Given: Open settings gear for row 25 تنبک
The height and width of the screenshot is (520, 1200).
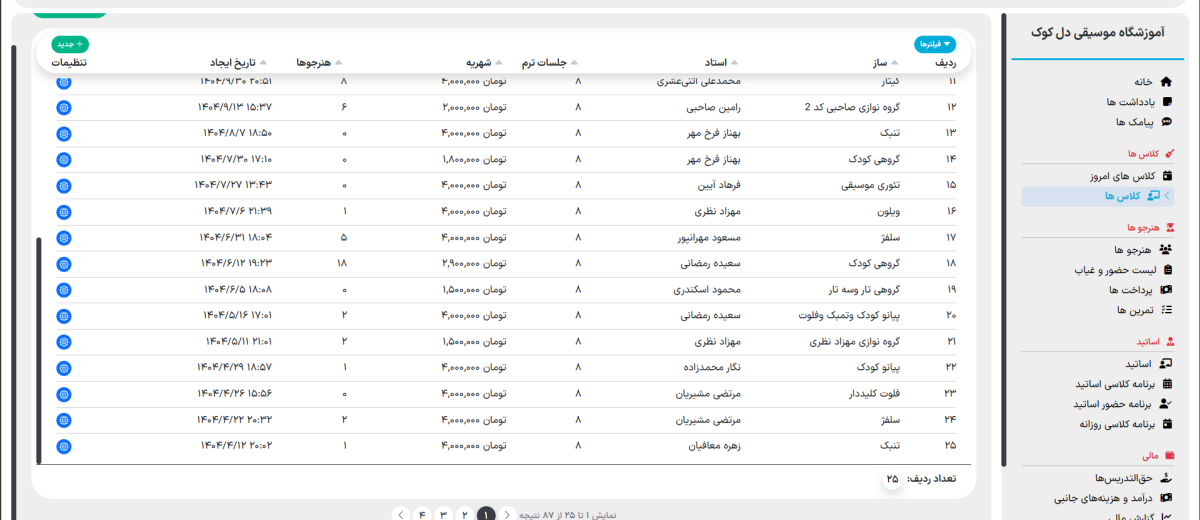Looking at the screenshot, I should click(64, 445).
